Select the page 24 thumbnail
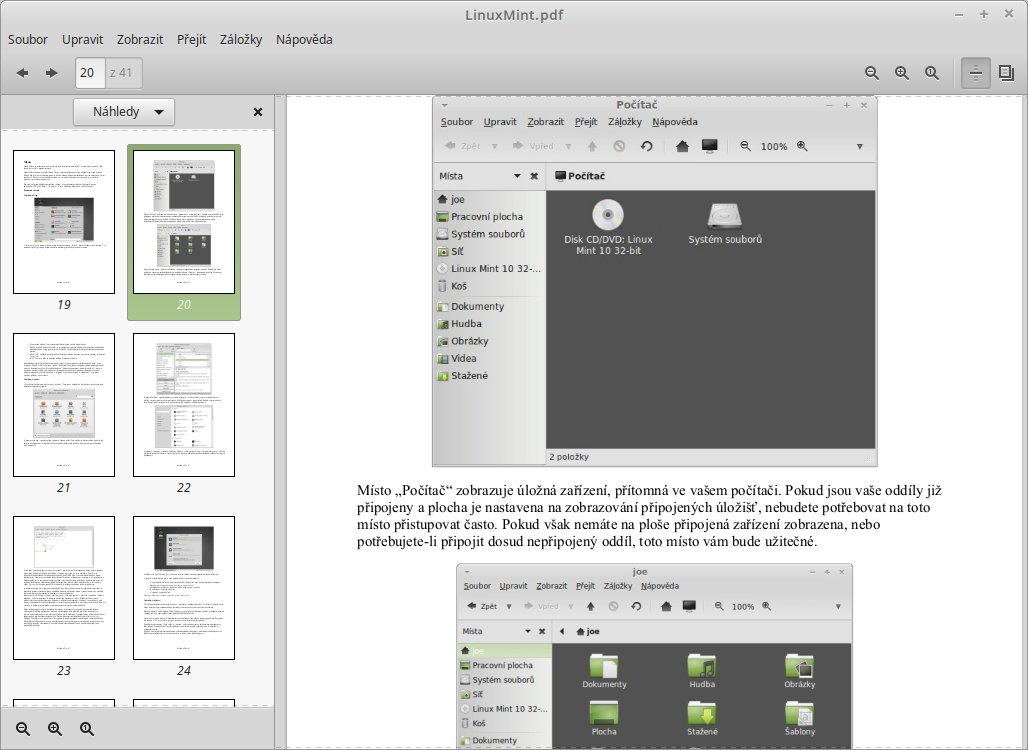Image resolution: width=1028 pixels, height=750 pixels. tap(184, 587)
